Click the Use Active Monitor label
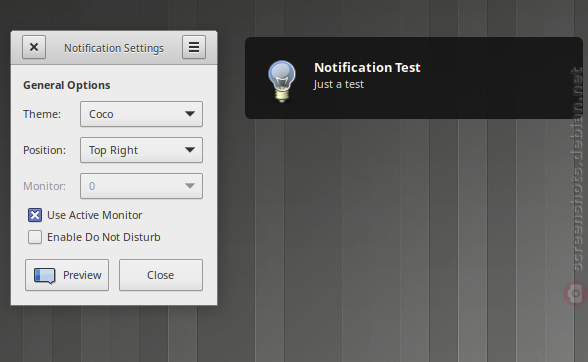Viewport: 588px width, 362px height. [94, 215]
